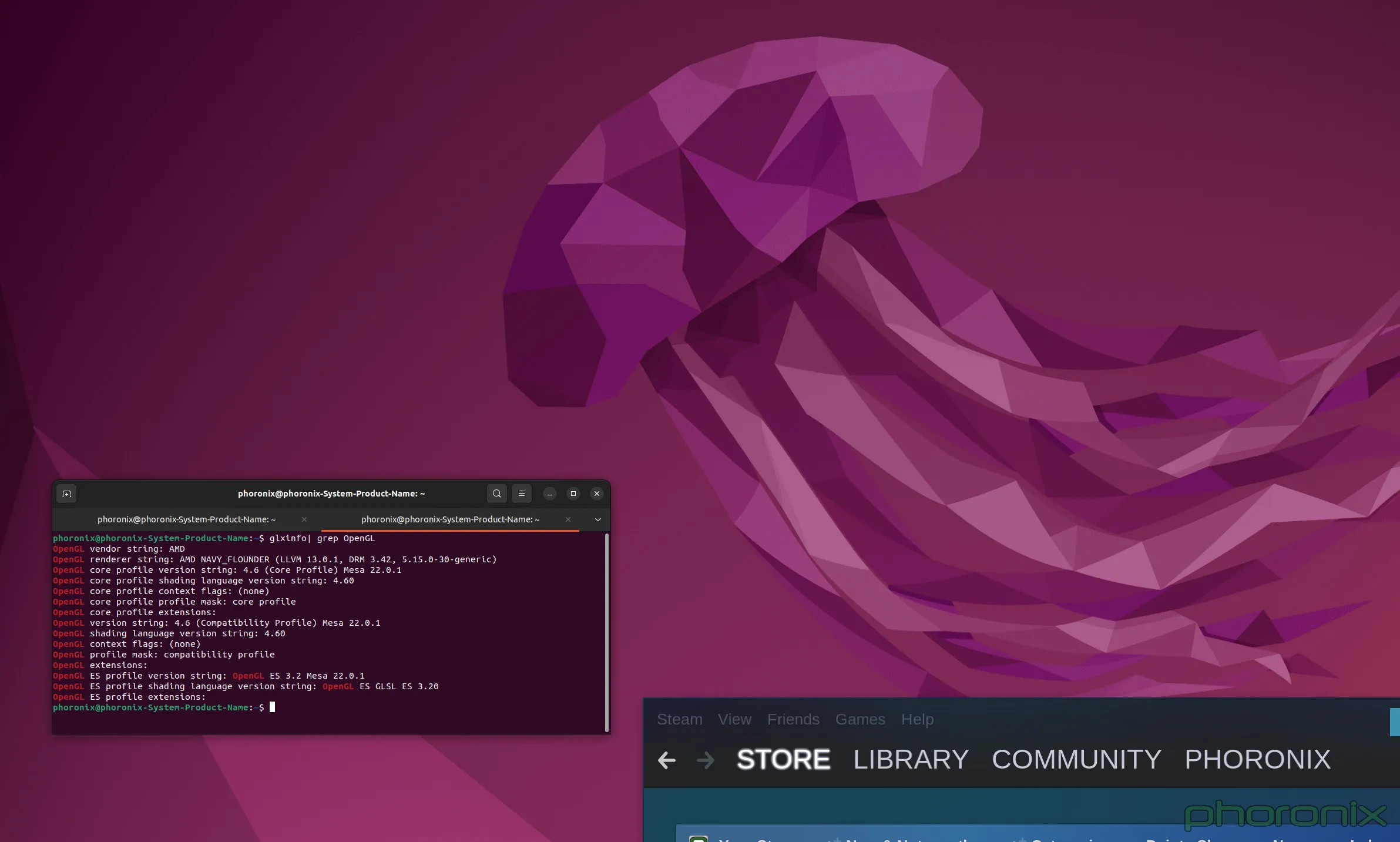1400x842 pixels.
Task: Click the 'OpenGL context flags: (none)' line
Action: (x=127, y=644)
